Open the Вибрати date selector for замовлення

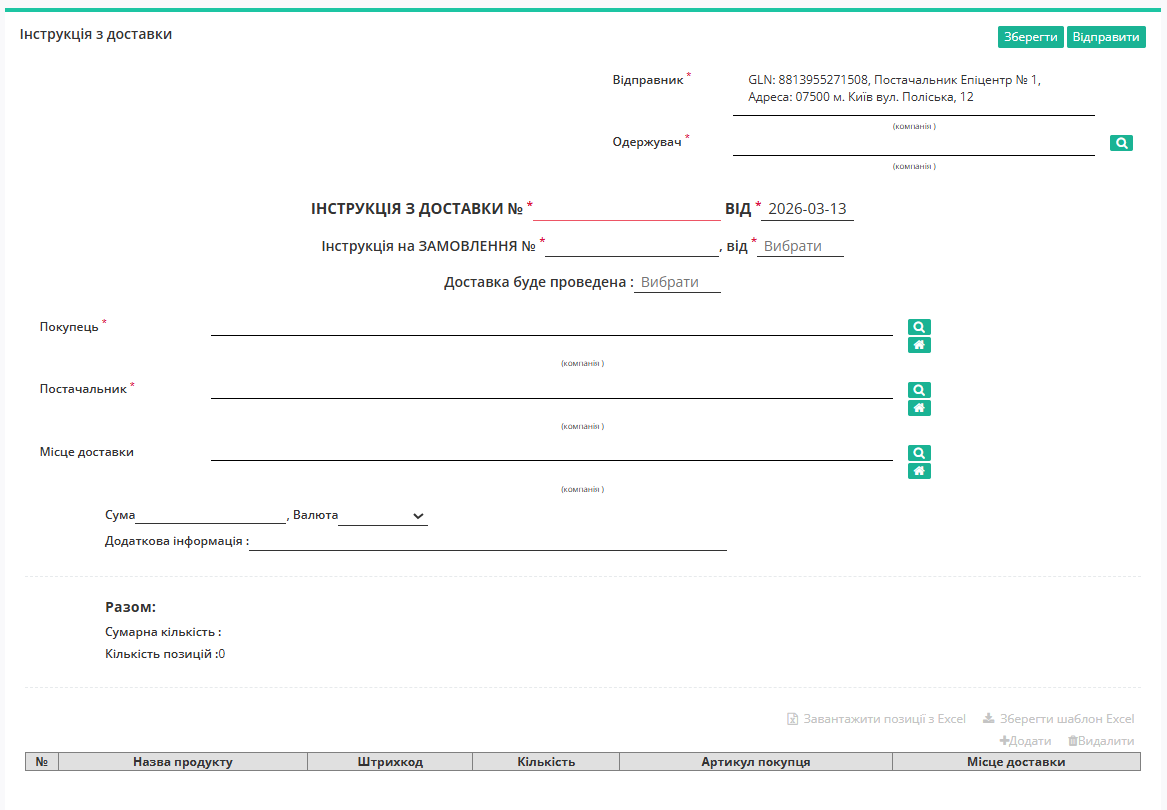coord(798,244)
